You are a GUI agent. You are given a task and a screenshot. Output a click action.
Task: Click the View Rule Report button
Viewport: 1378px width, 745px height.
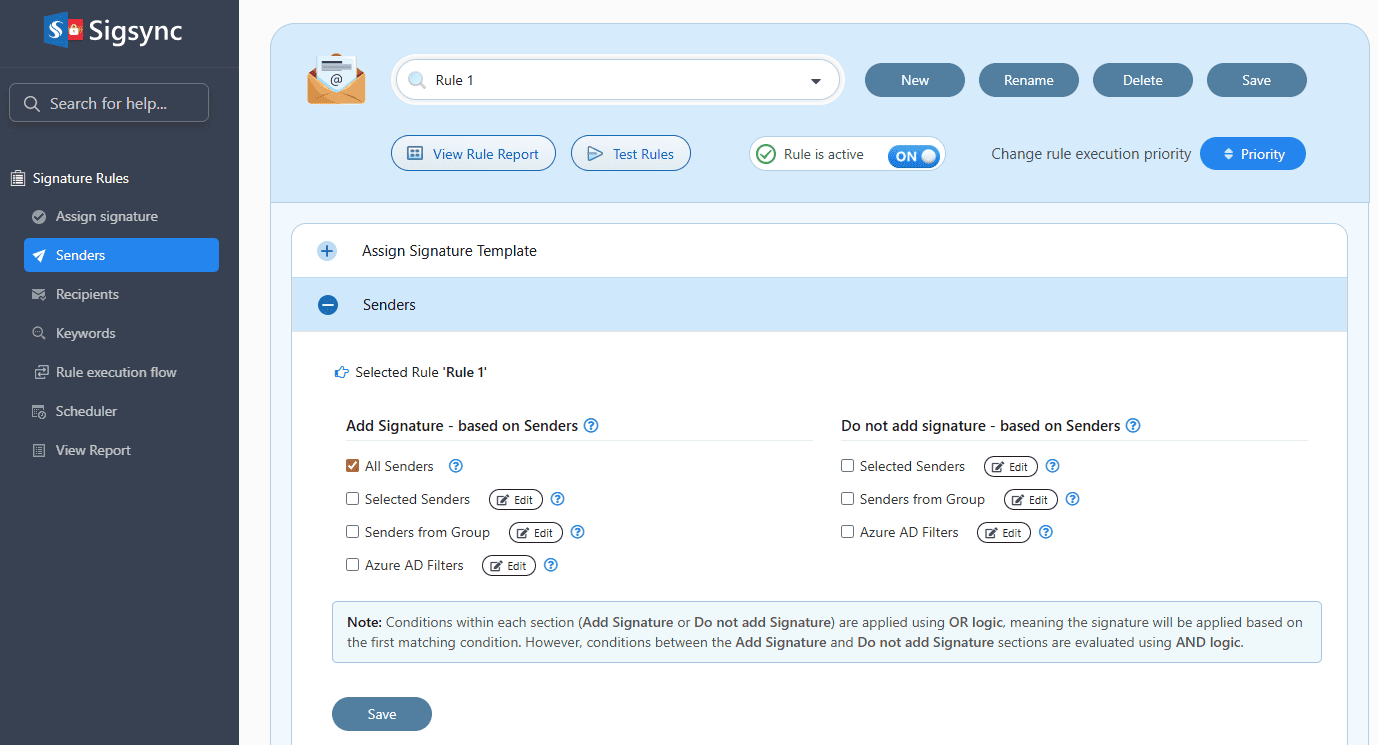point(473,154)
